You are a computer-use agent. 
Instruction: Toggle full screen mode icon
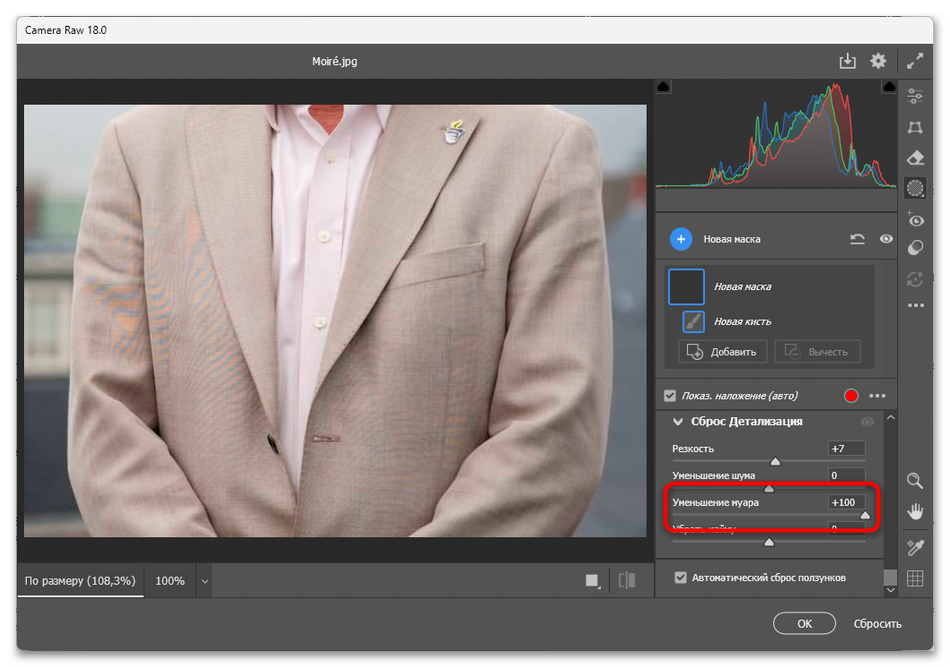(915, 61)
